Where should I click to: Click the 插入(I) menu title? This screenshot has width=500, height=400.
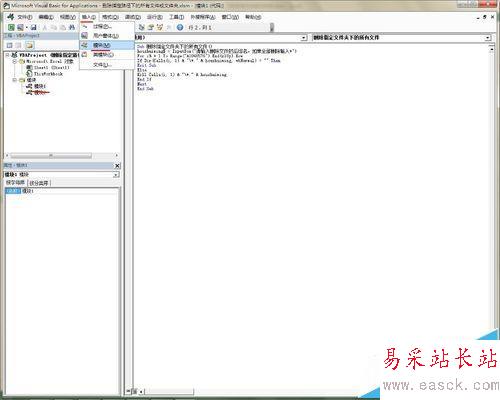pos(89,17)
